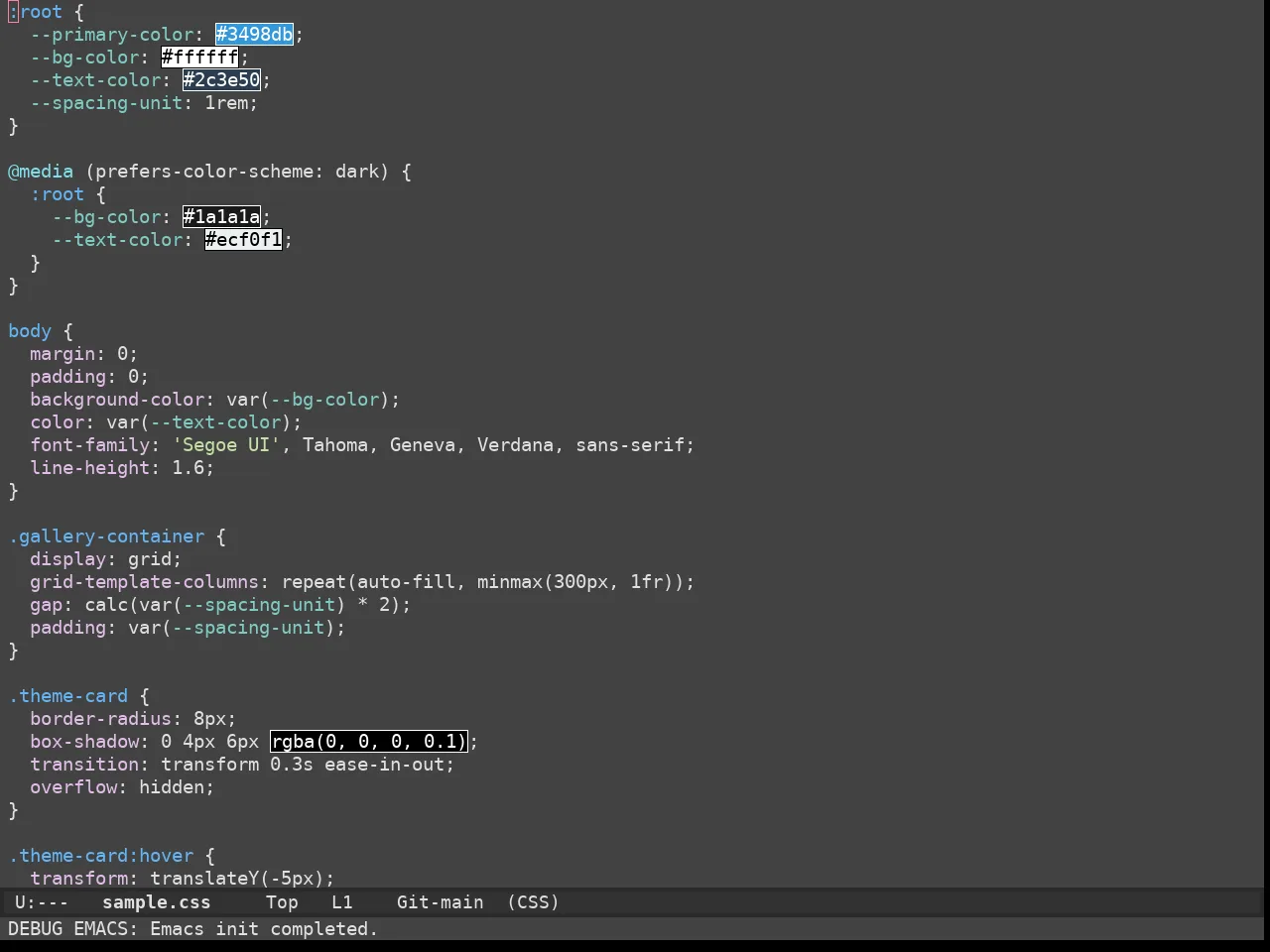Click 'background-color' property in body
Screen dimensions: 1270x952
117,400
